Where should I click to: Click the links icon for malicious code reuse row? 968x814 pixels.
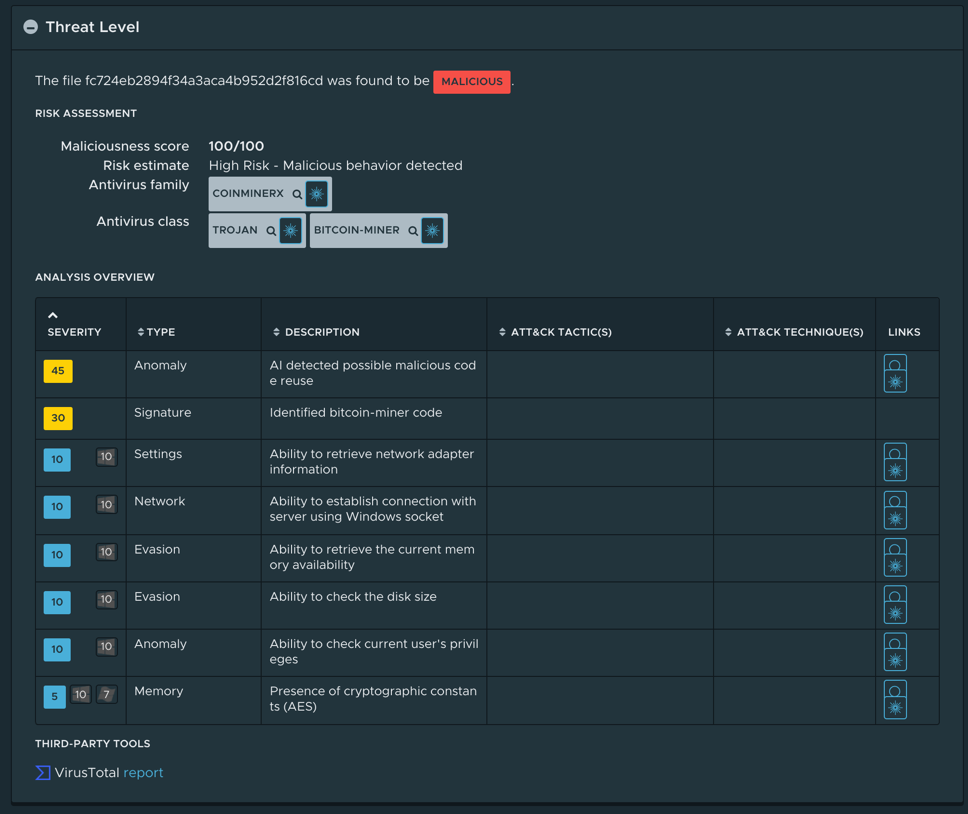[895, 374]
